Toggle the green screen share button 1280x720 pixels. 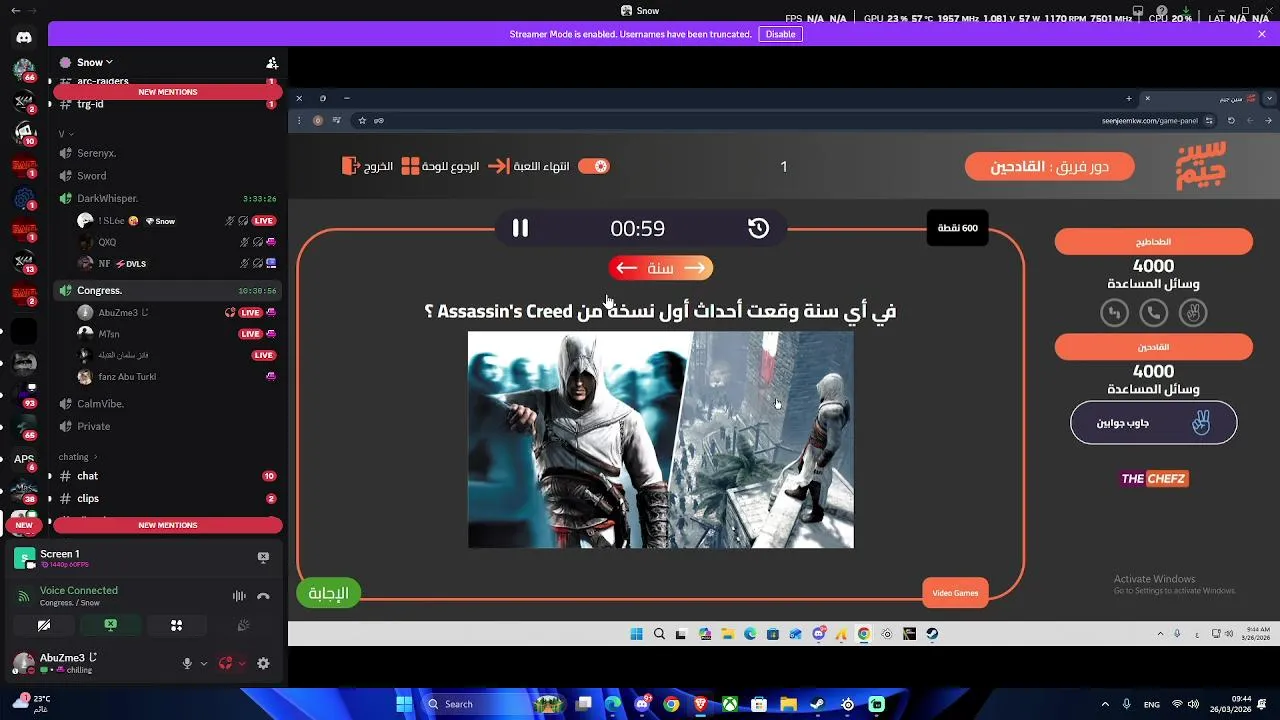click(110, 625)
